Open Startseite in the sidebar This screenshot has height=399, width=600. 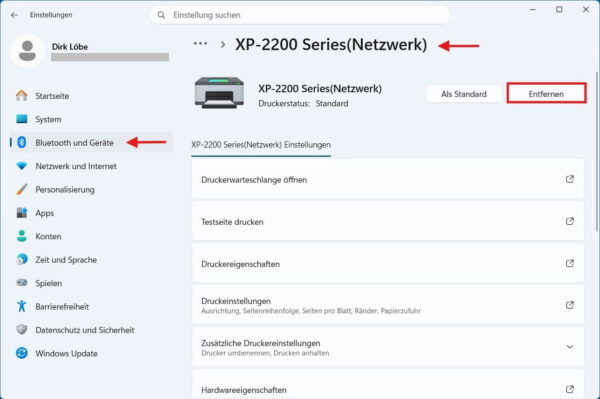point(91,96)
